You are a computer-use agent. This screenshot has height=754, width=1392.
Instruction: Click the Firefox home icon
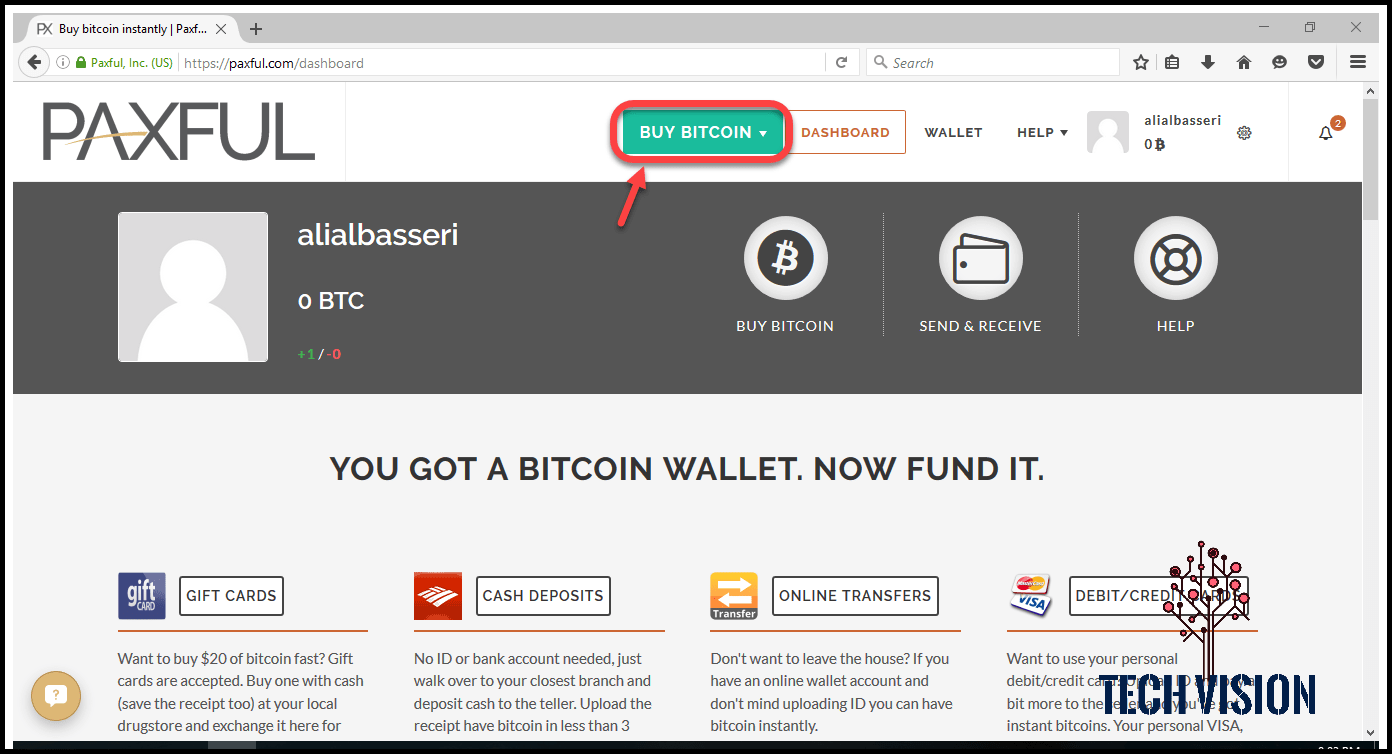pos(1244,62)
